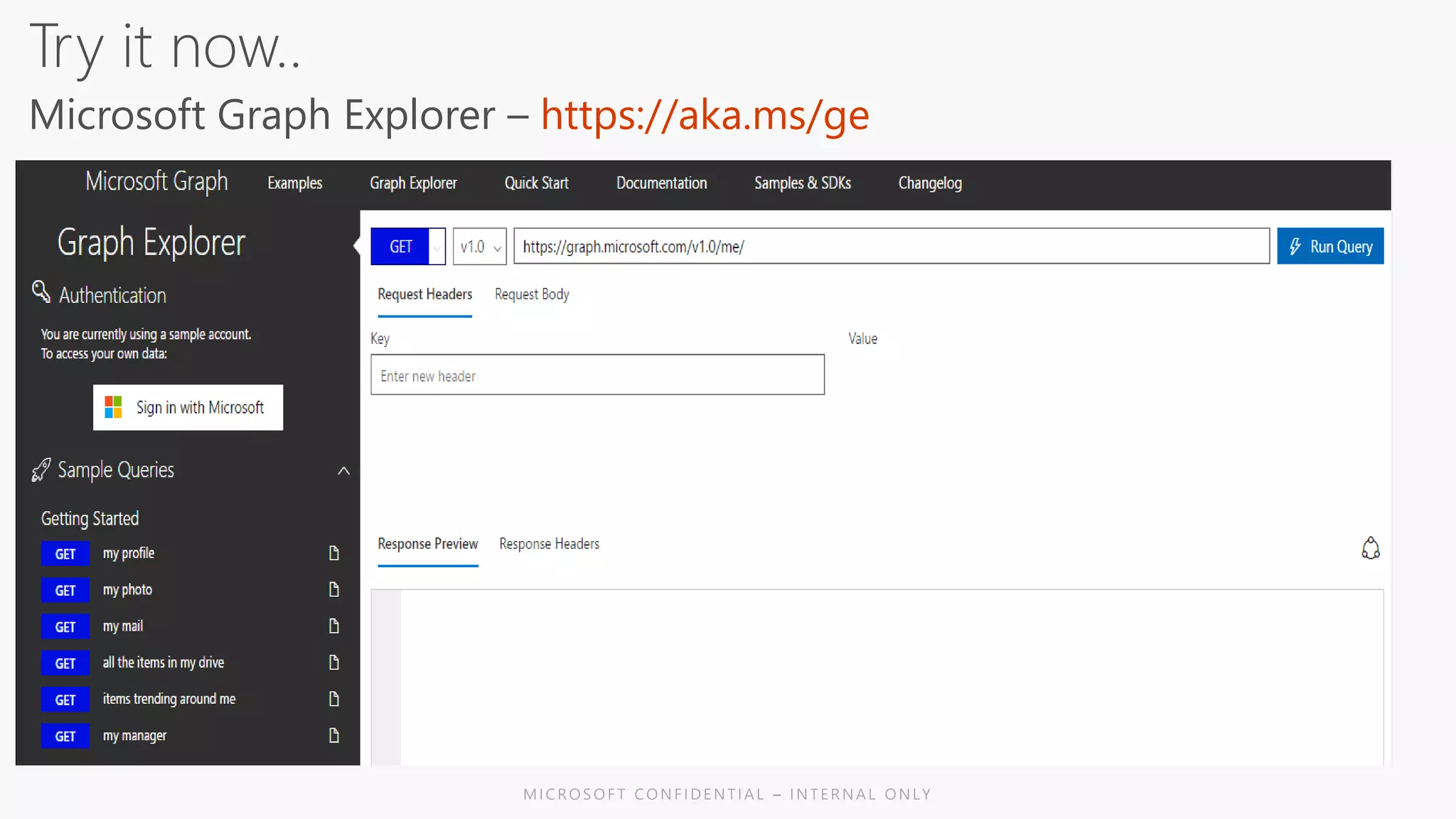
Task: Click document icon beside items trending around me
Action: tap(333, 699)
